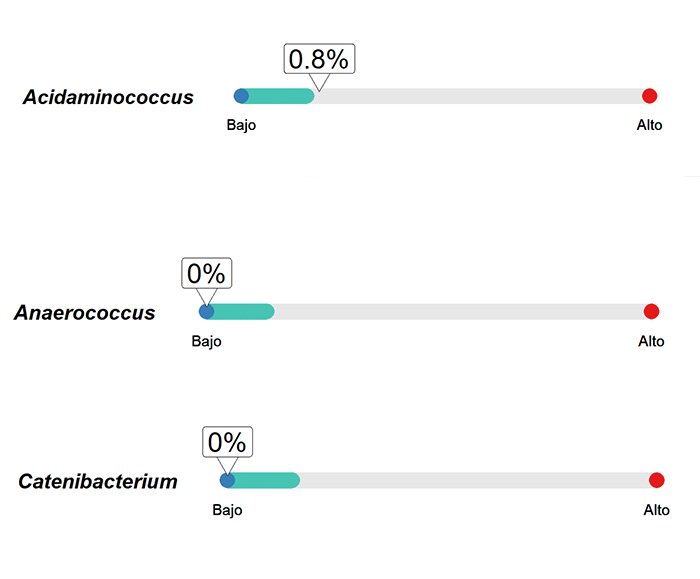This screenshot has width=700, height=579.
Task: Select the 0% callout above Catenibacterium
Action: (x=228, y=442)
